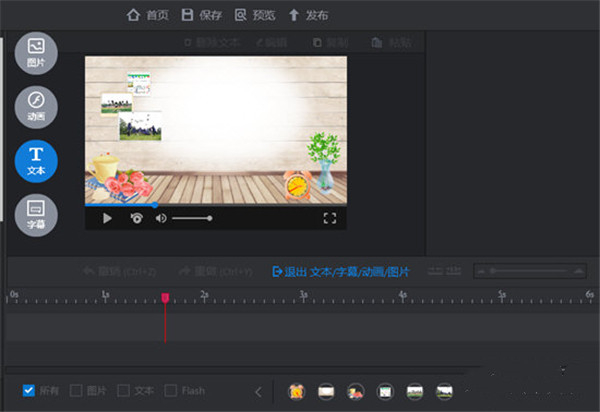
Task: Click the red playhead marker on timeline
Action: point(165,299)
